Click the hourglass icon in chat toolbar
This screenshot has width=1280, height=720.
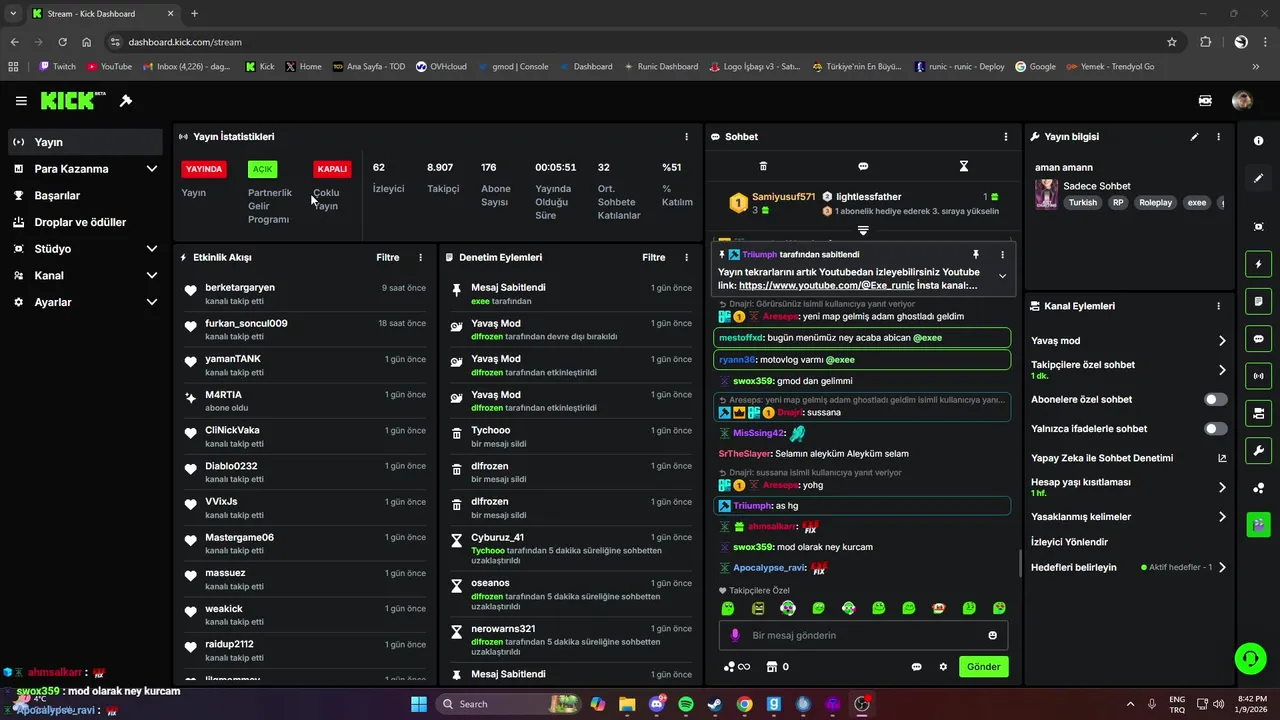click(x=964, y=166)
